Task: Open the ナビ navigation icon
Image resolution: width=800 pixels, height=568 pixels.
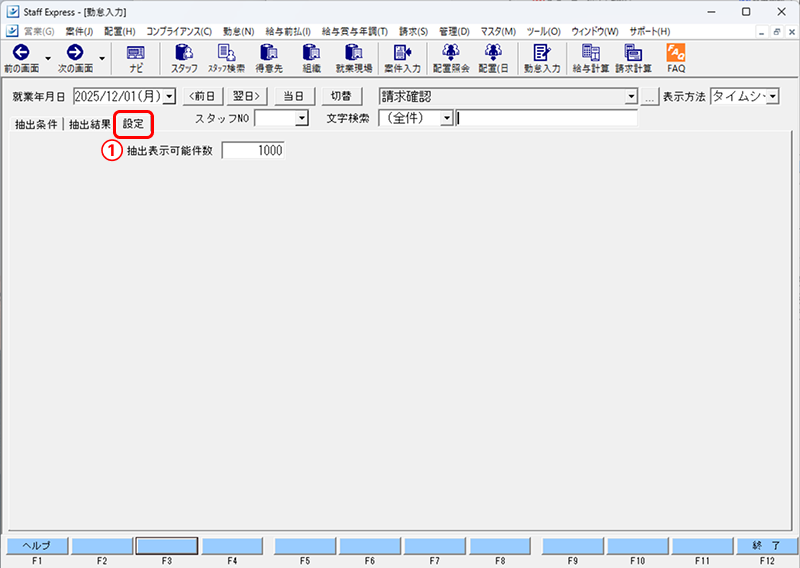Action: pyautogui.click(x=136, y=58)
